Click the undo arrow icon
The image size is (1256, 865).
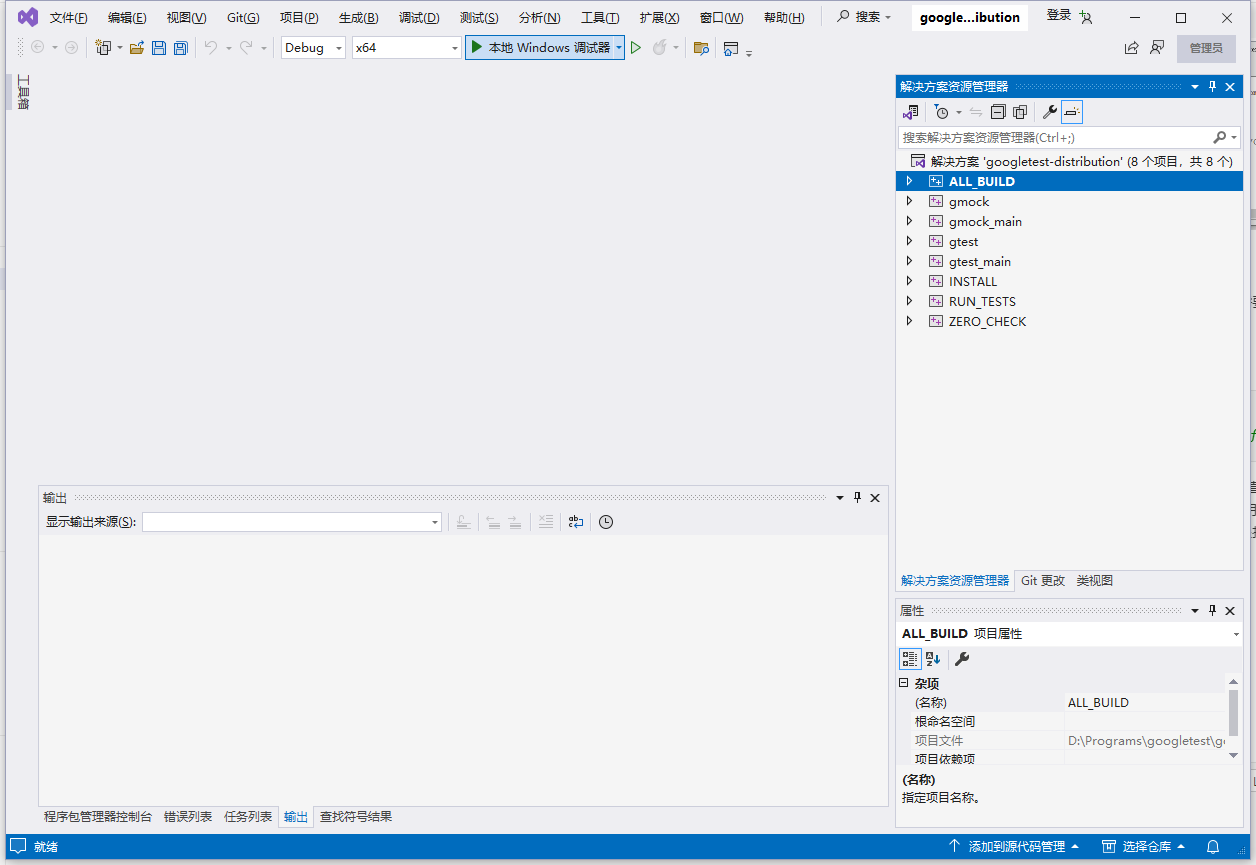pos(211,48)
